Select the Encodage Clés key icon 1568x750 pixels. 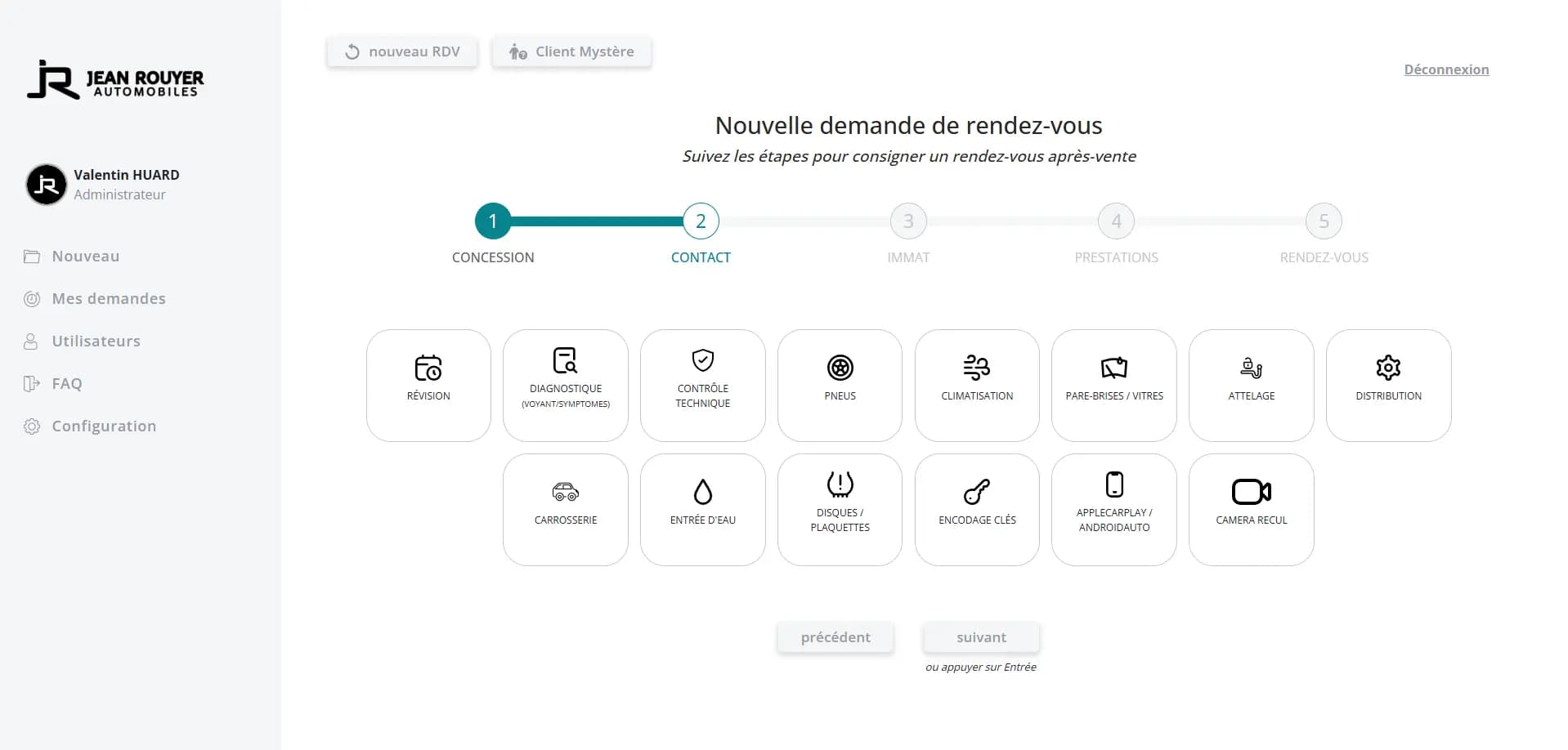(x=976, y=492)
